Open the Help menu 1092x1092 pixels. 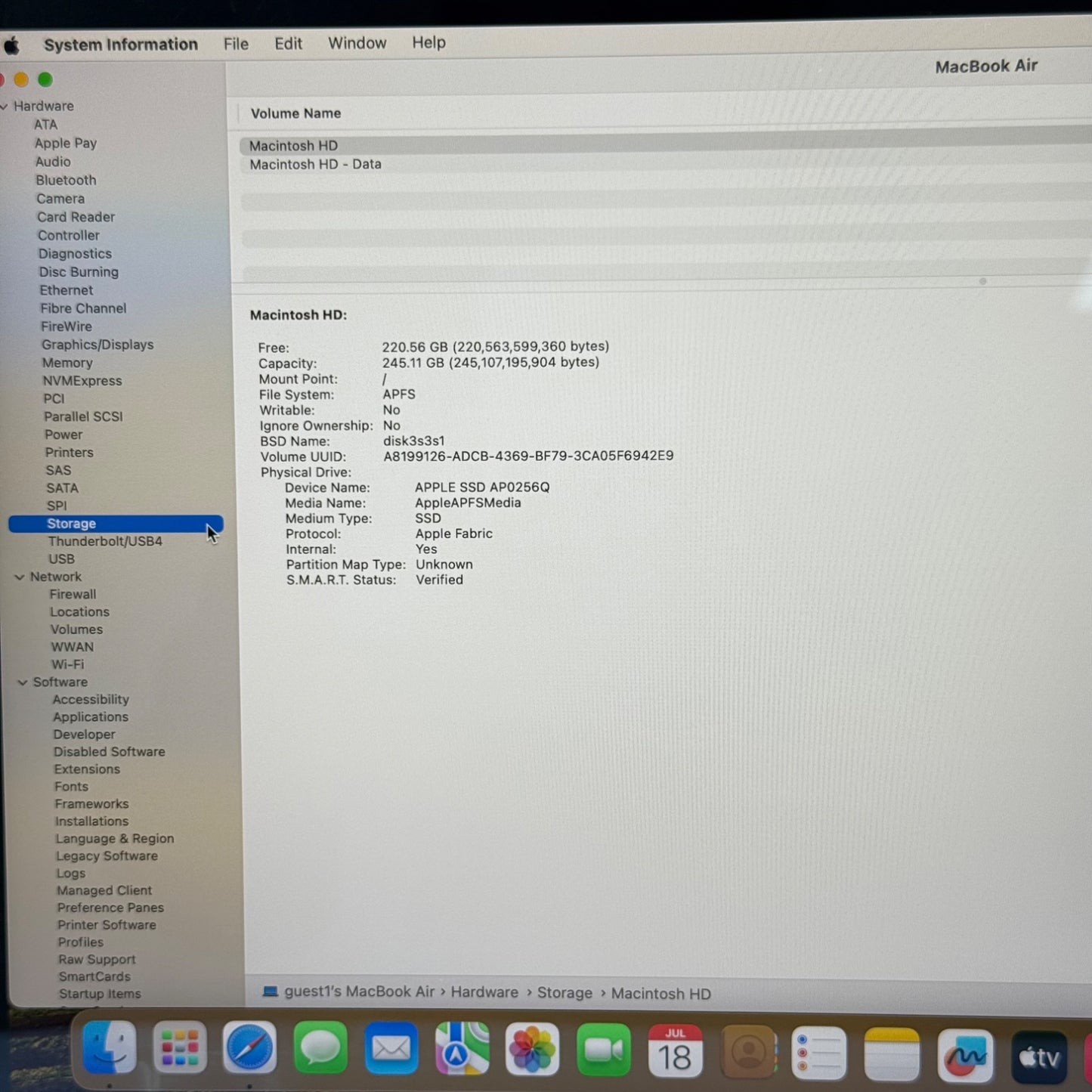click(428, 42)
